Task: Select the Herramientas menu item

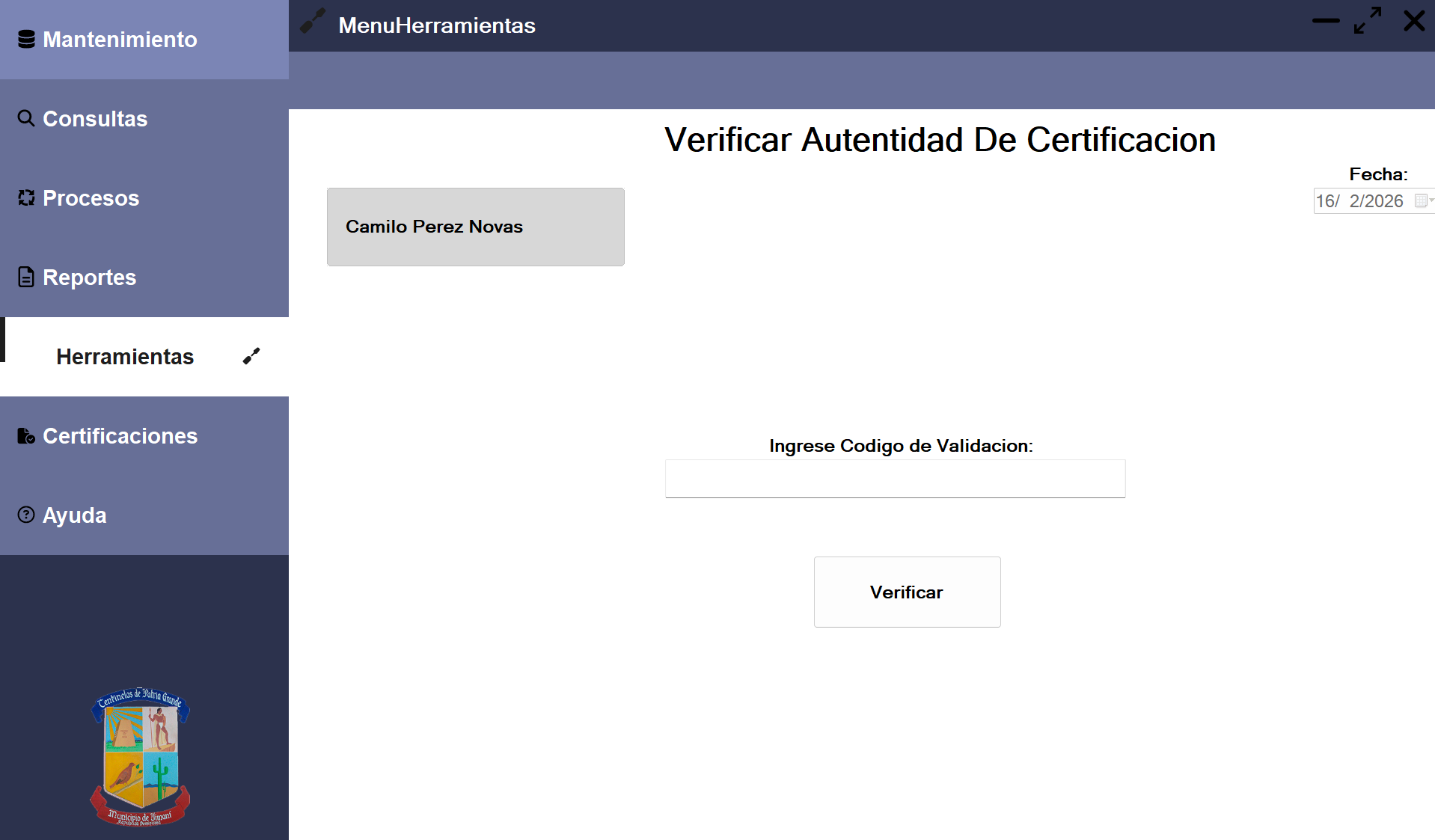Action: click(x=144, y=357)
